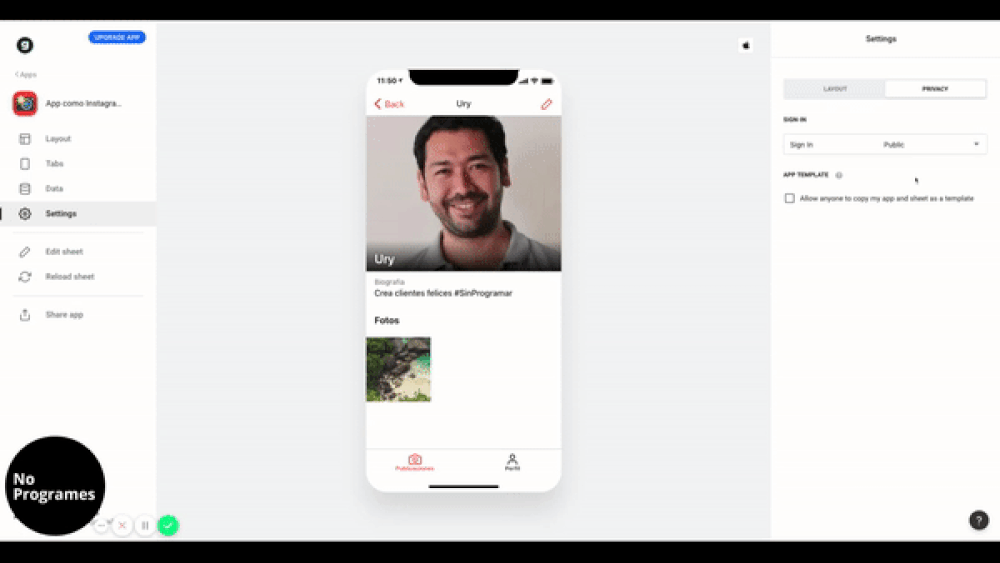Select Settings in the sidebar
This screenshot has height=563, width=1000.
pos(78,214)
